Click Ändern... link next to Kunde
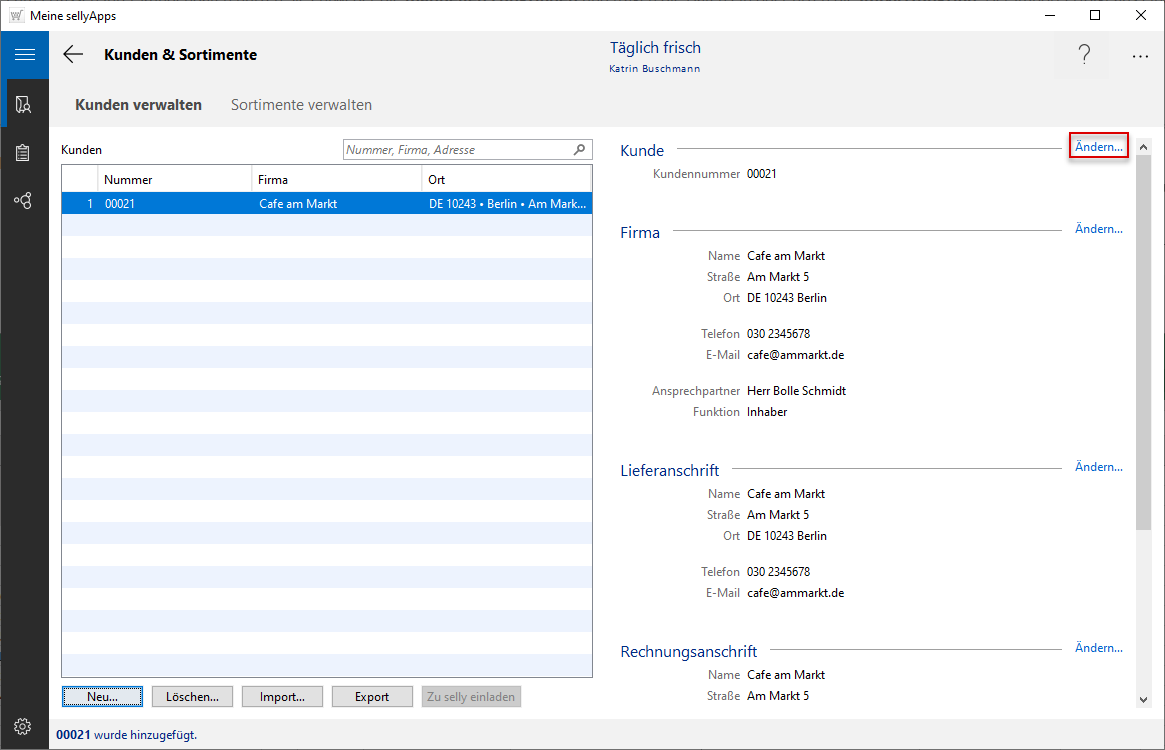This screenshot has height=750, width=1165. [1098, 147]
